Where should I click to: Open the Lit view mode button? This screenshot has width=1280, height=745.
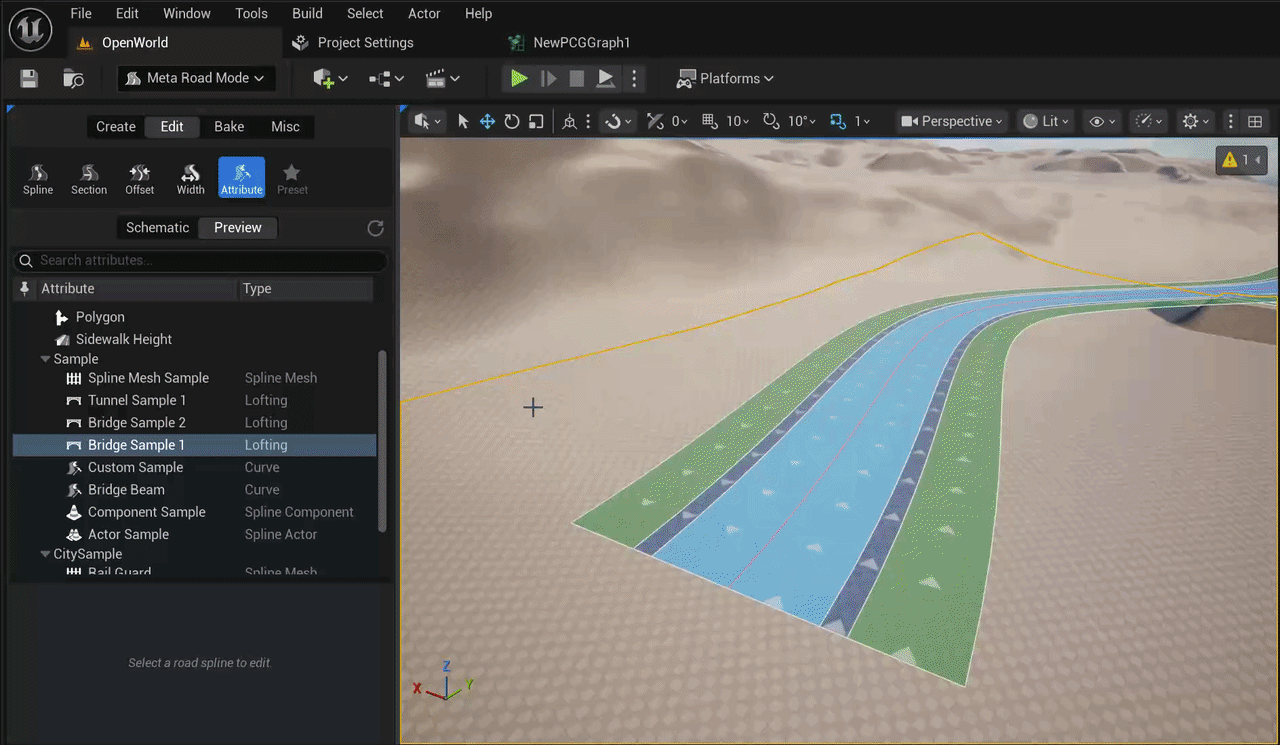[x=1046, y=121]
